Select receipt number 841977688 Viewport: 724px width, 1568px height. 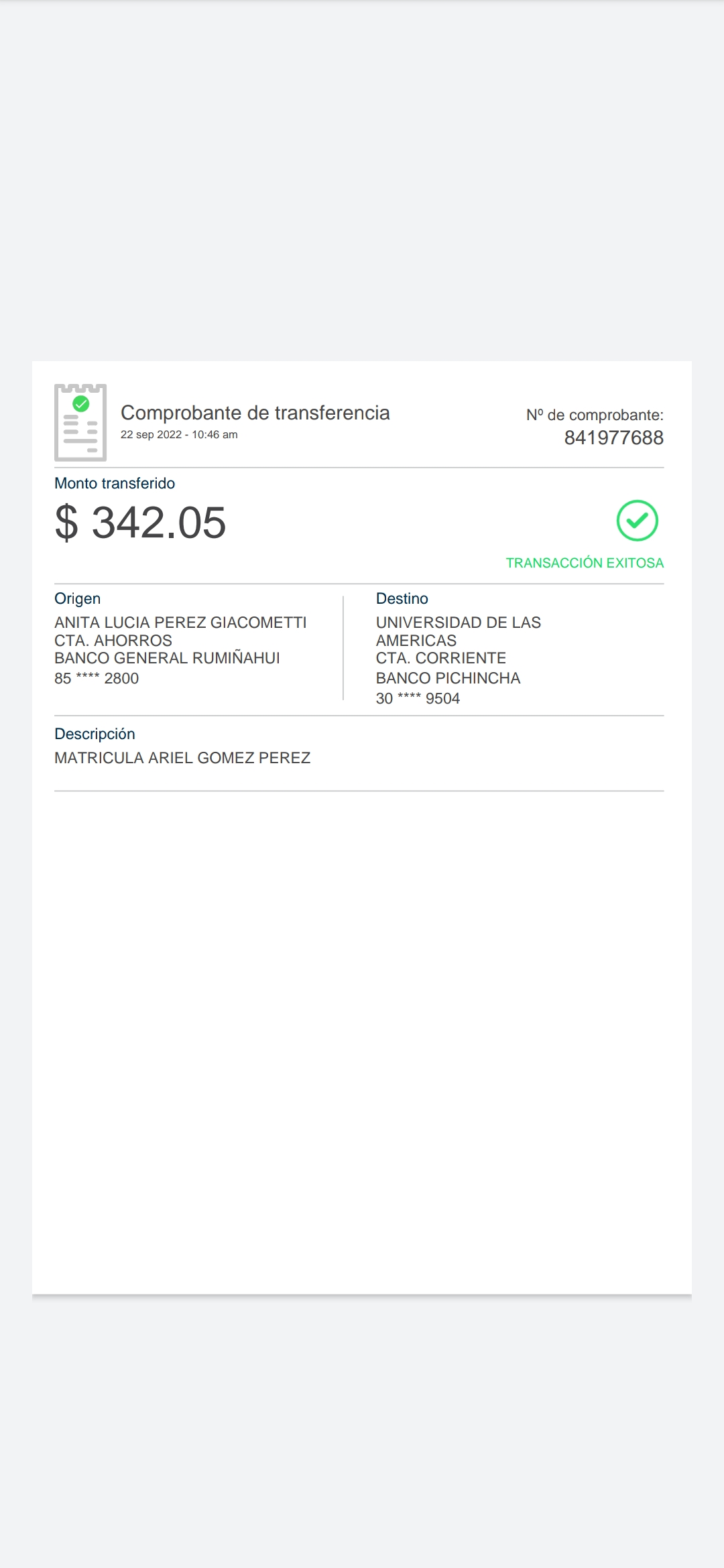(x=613, y=438)
